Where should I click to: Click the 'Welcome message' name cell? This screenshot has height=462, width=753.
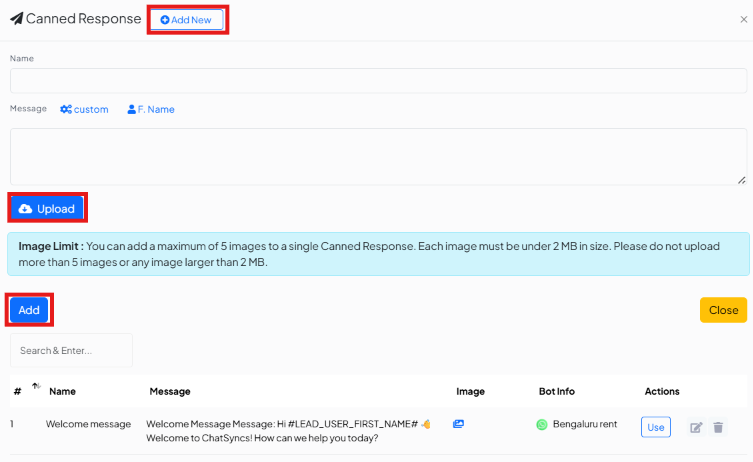click(x=88, y=424)
